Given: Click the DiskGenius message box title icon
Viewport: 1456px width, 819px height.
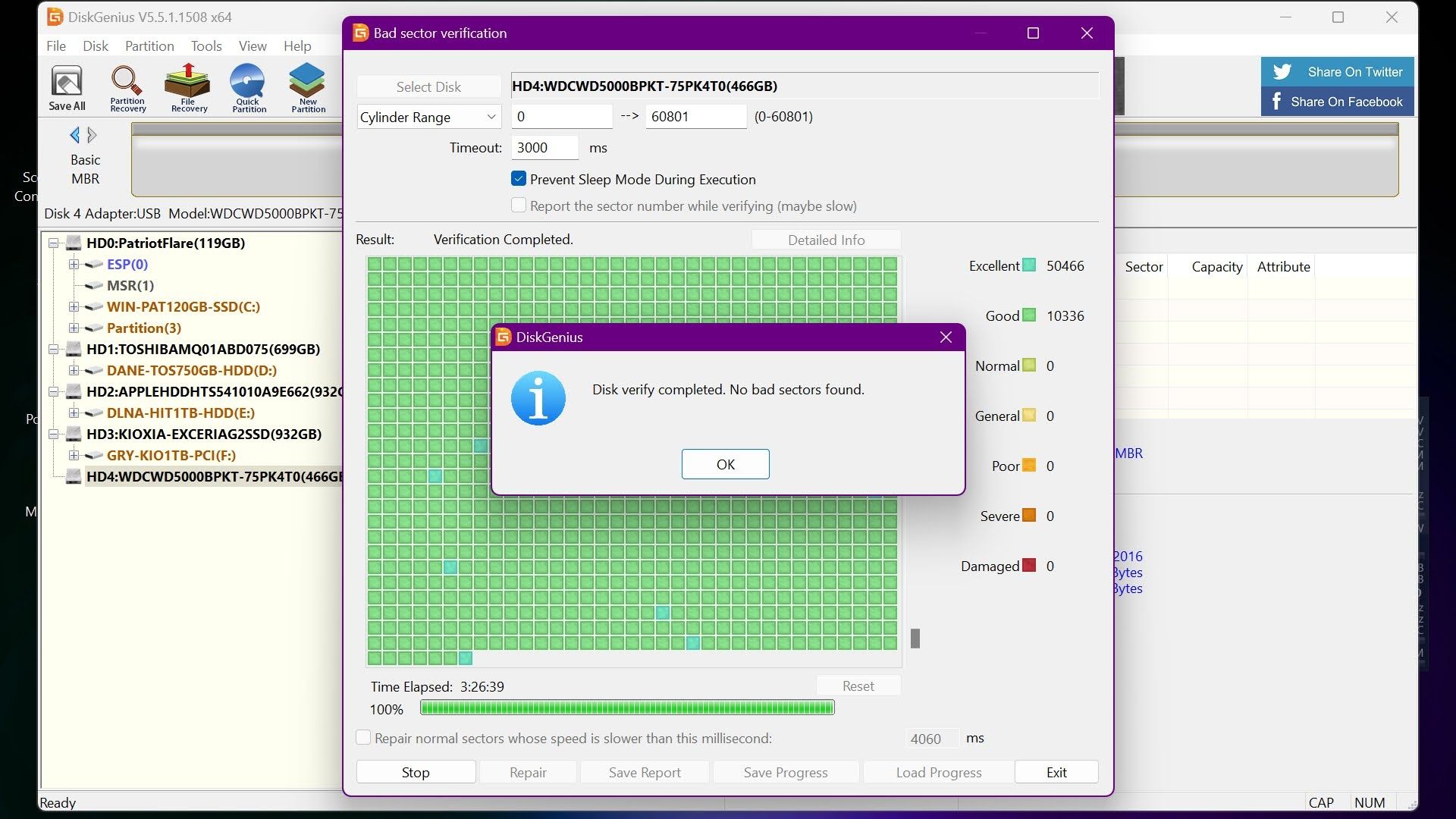Looking at the screenshot, I should pos(504,337).
